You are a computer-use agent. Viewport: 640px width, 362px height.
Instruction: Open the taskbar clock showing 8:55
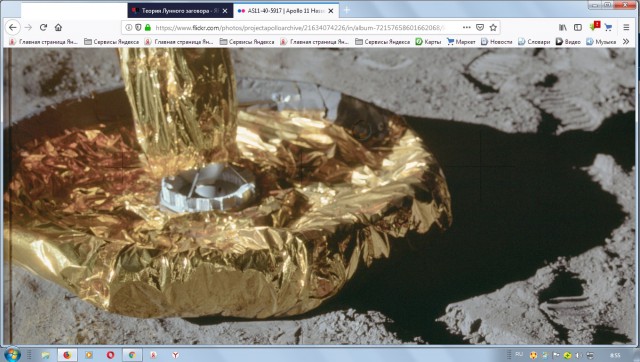pyautogui.click(x=615, y=355)
